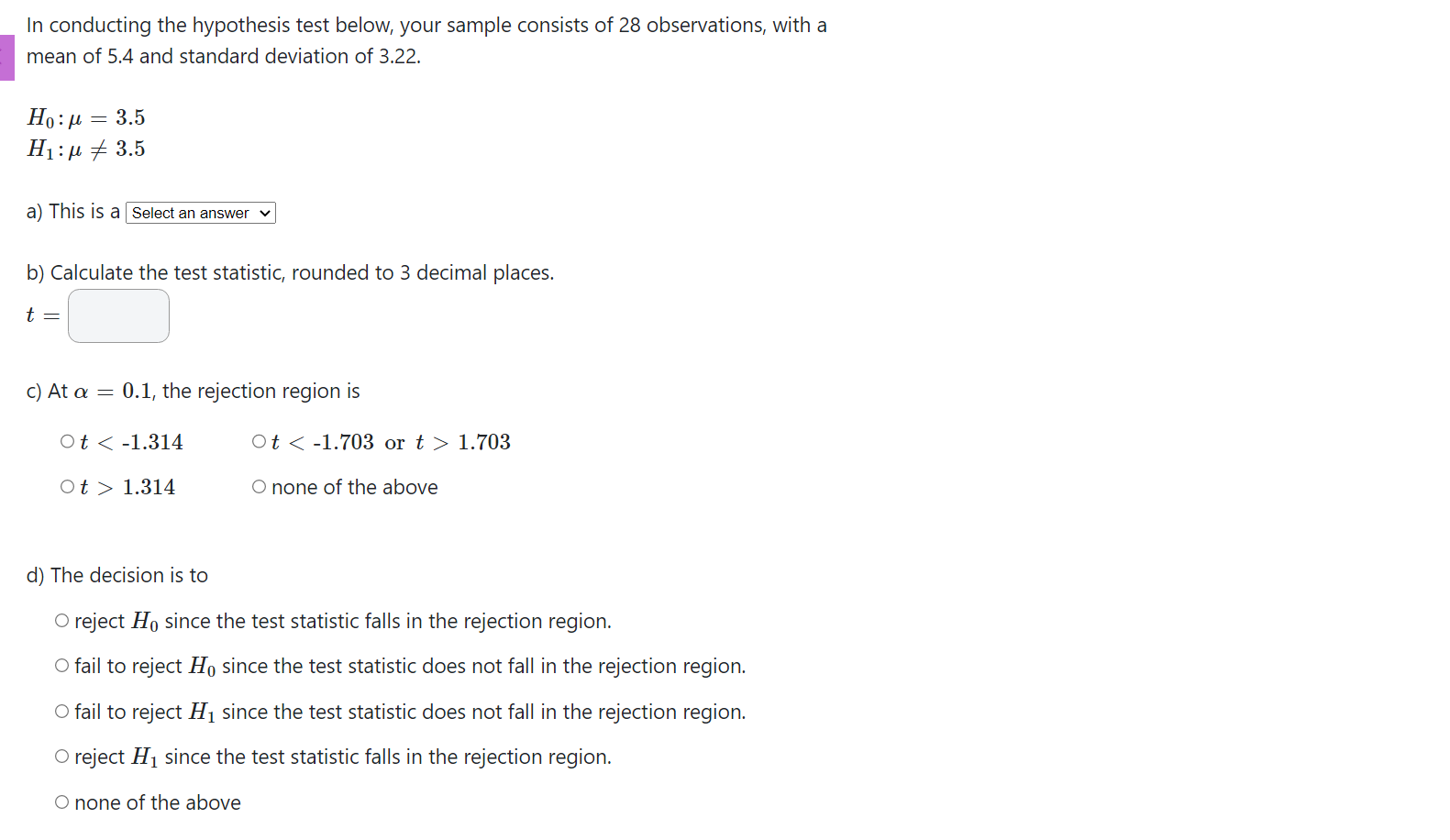Click the 'Calculate the test statistic' instruction text
Viewport: 1450px width, 840px height.
click(x=289, y=271)
